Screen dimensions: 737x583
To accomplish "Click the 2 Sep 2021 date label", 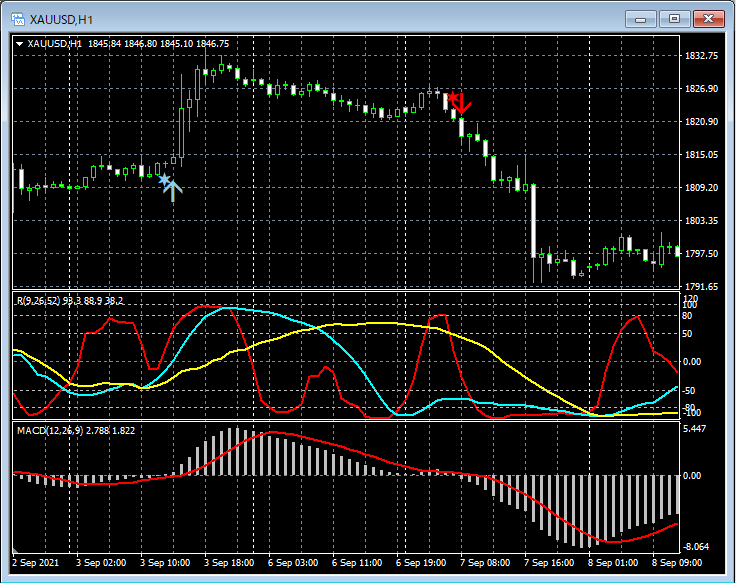I will point(36,563).
